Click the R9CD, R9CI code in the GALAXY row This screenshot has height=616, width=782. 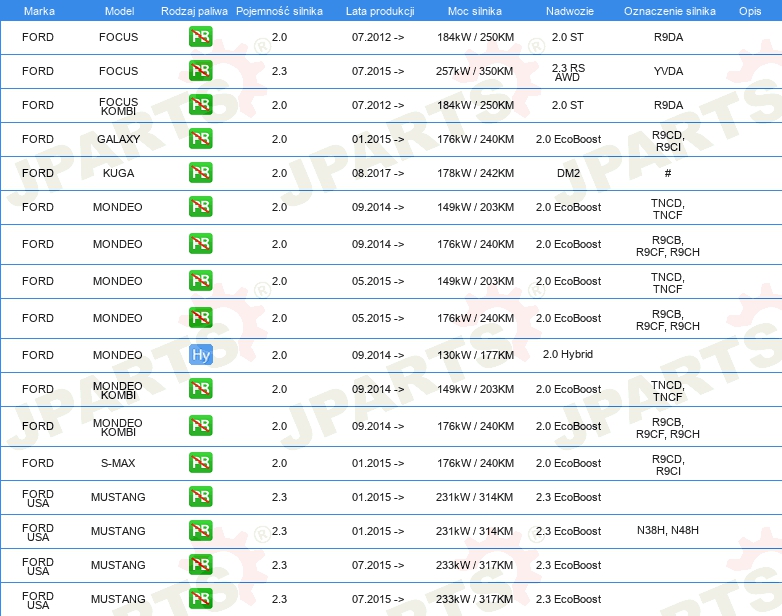point(668,141)
